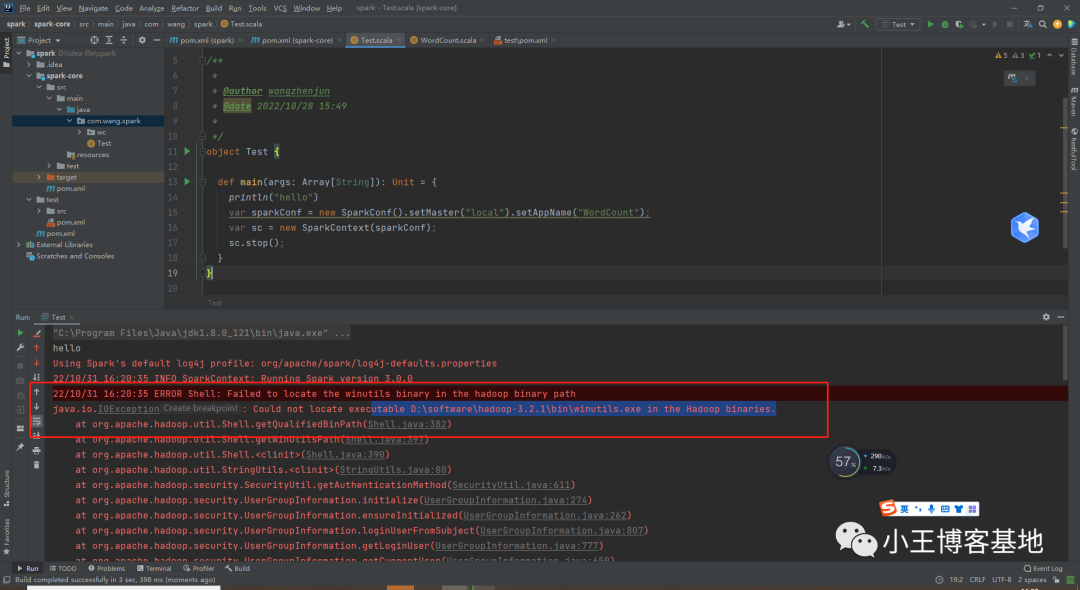Screen dimensions: 1080x590
Task: Start debugging with the green bug icon
Action: pos(945,24)
